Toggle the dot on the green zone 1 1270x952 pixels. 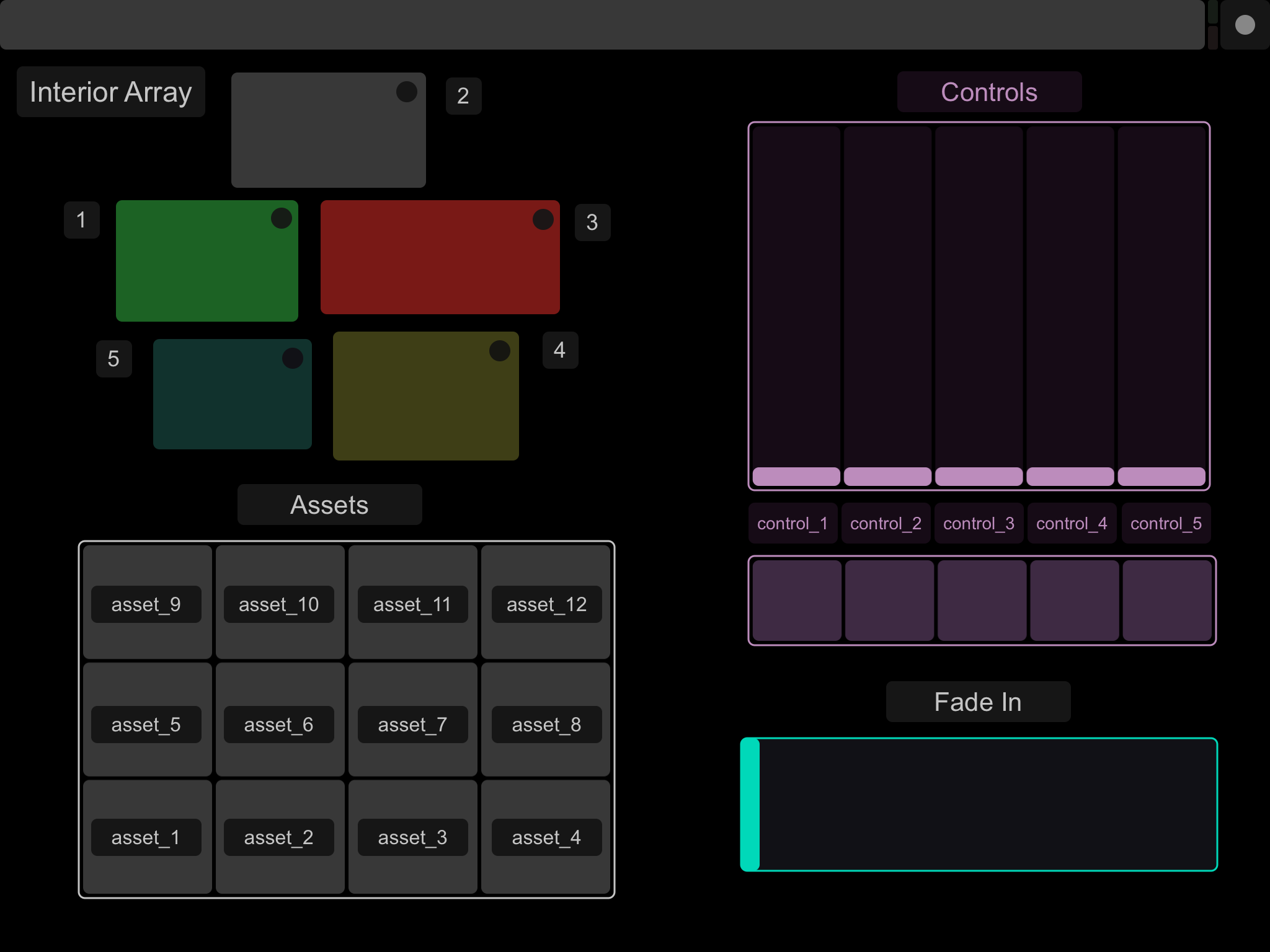[x=282, y=218]
